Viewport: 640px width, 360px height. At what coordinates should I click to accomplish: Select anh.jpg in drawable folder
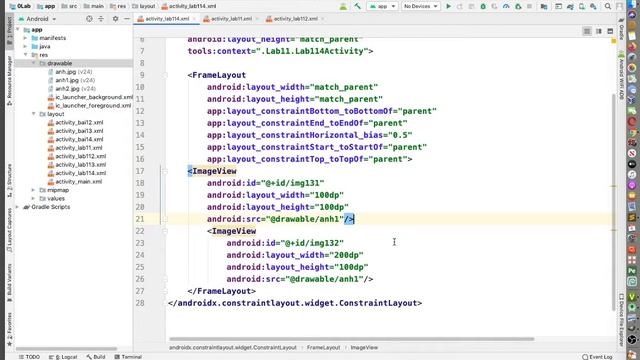(71, 72)
